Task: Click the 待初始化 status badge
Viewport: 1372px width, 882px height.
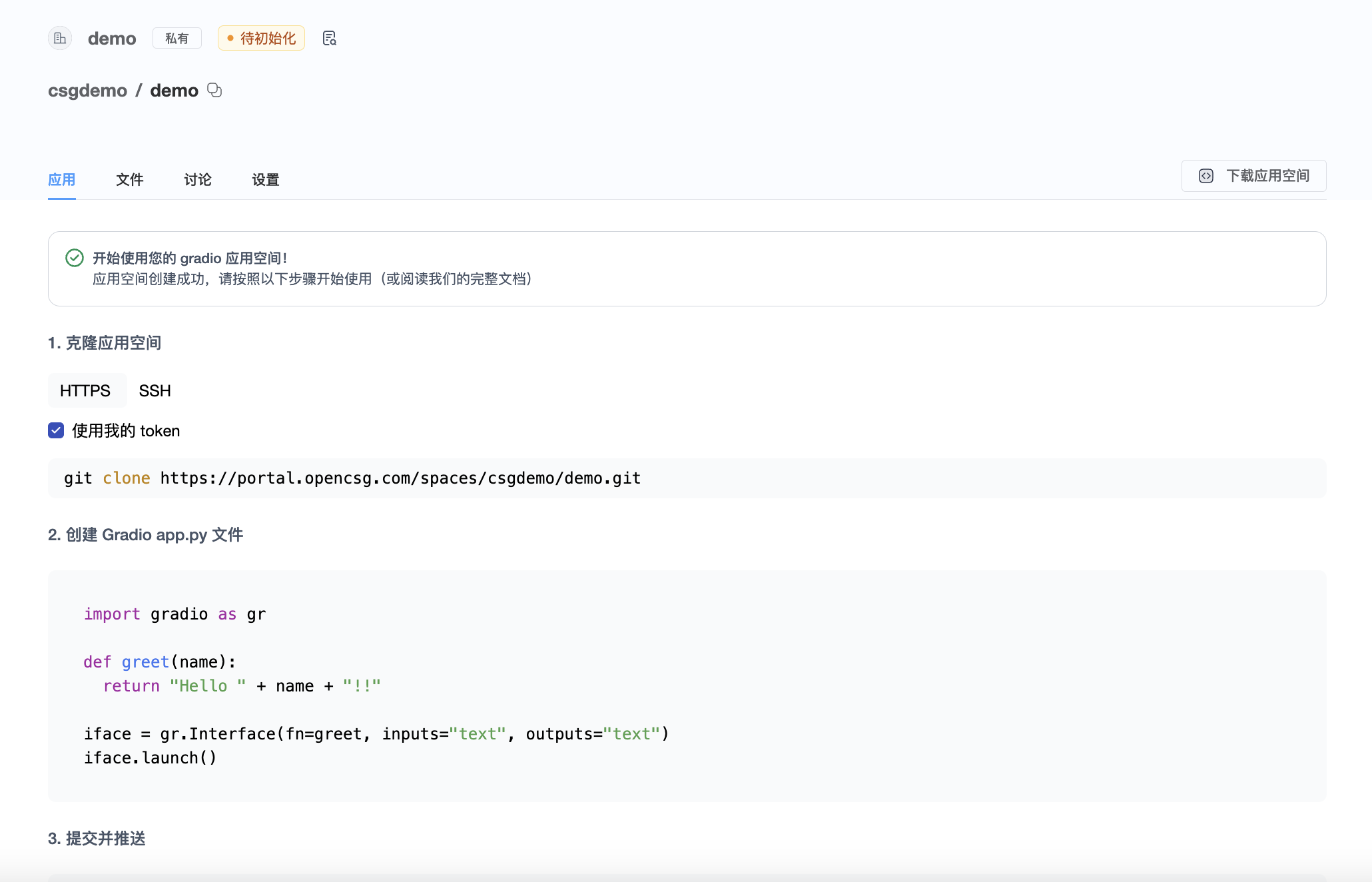Action: (261, 39)
